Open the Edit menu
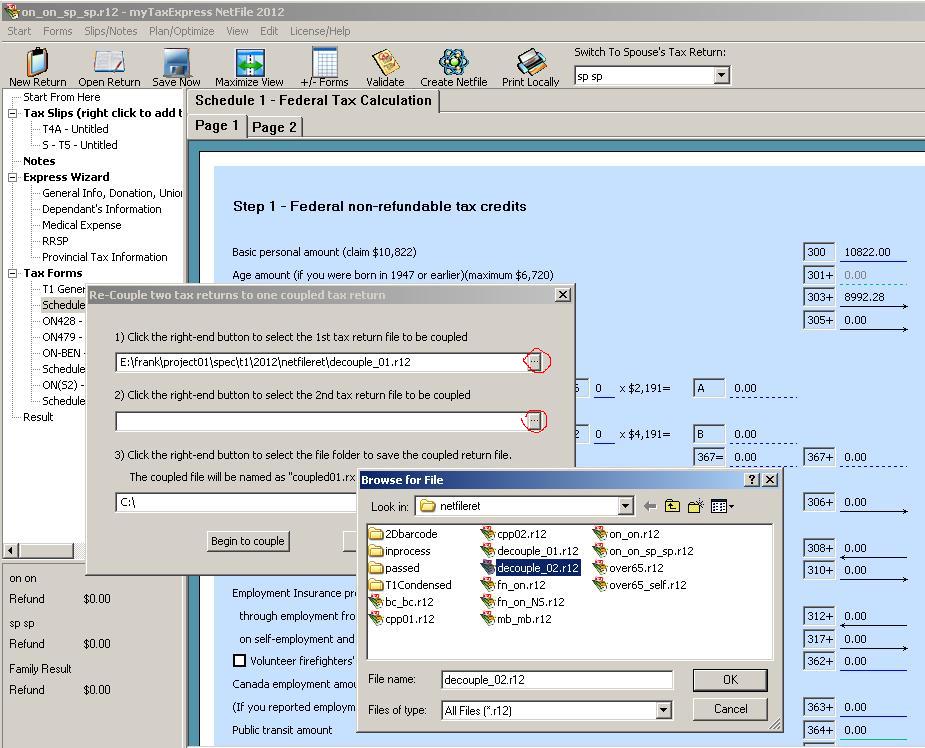This screenshot has width=925, height=748. point(269,31)
